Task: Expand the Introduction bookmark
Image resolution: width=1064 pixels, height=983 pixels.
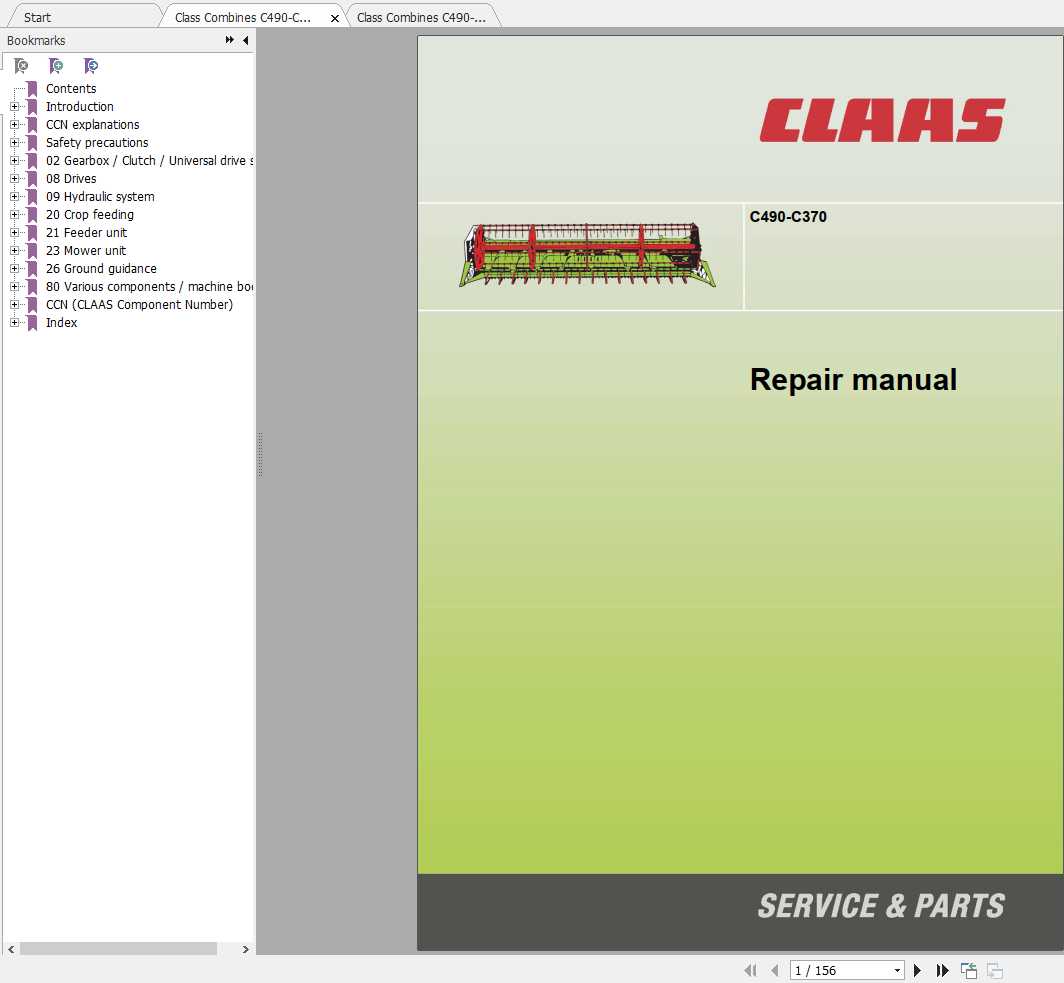Action: click(14, 107)
